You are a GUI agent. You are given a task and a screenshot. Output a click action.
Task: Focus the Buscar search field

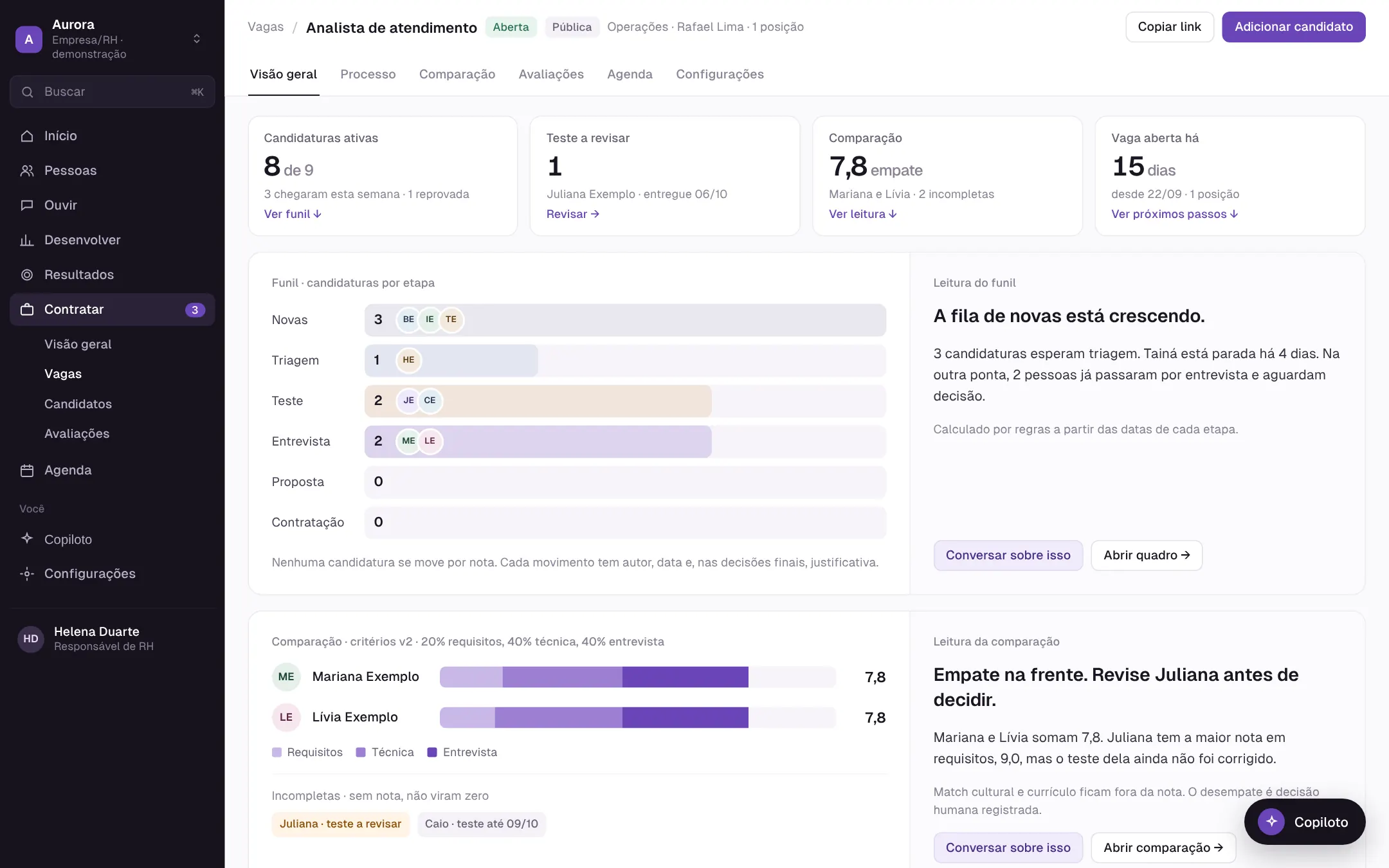pos(113,91)
